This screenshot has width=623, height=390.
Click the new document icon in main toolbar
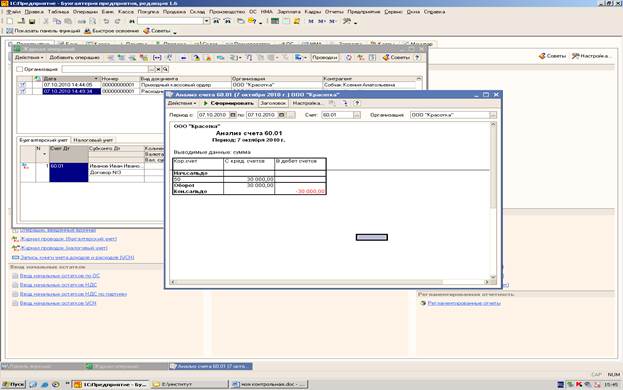[x=10, y=21]
